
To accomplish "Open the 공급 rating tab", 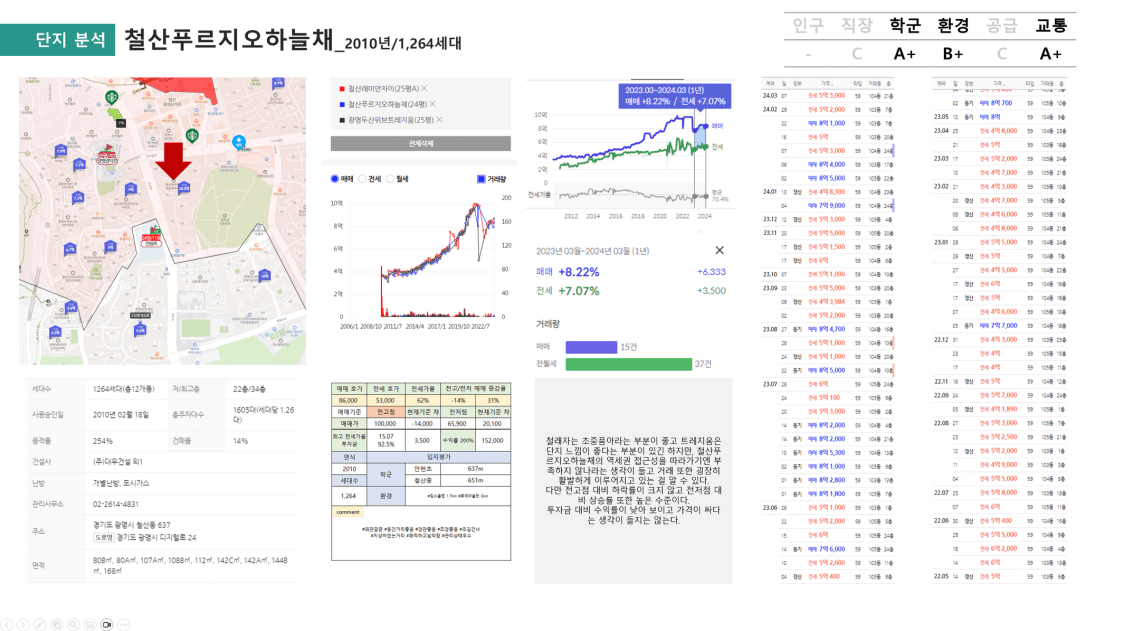I will coord(1001,26).
